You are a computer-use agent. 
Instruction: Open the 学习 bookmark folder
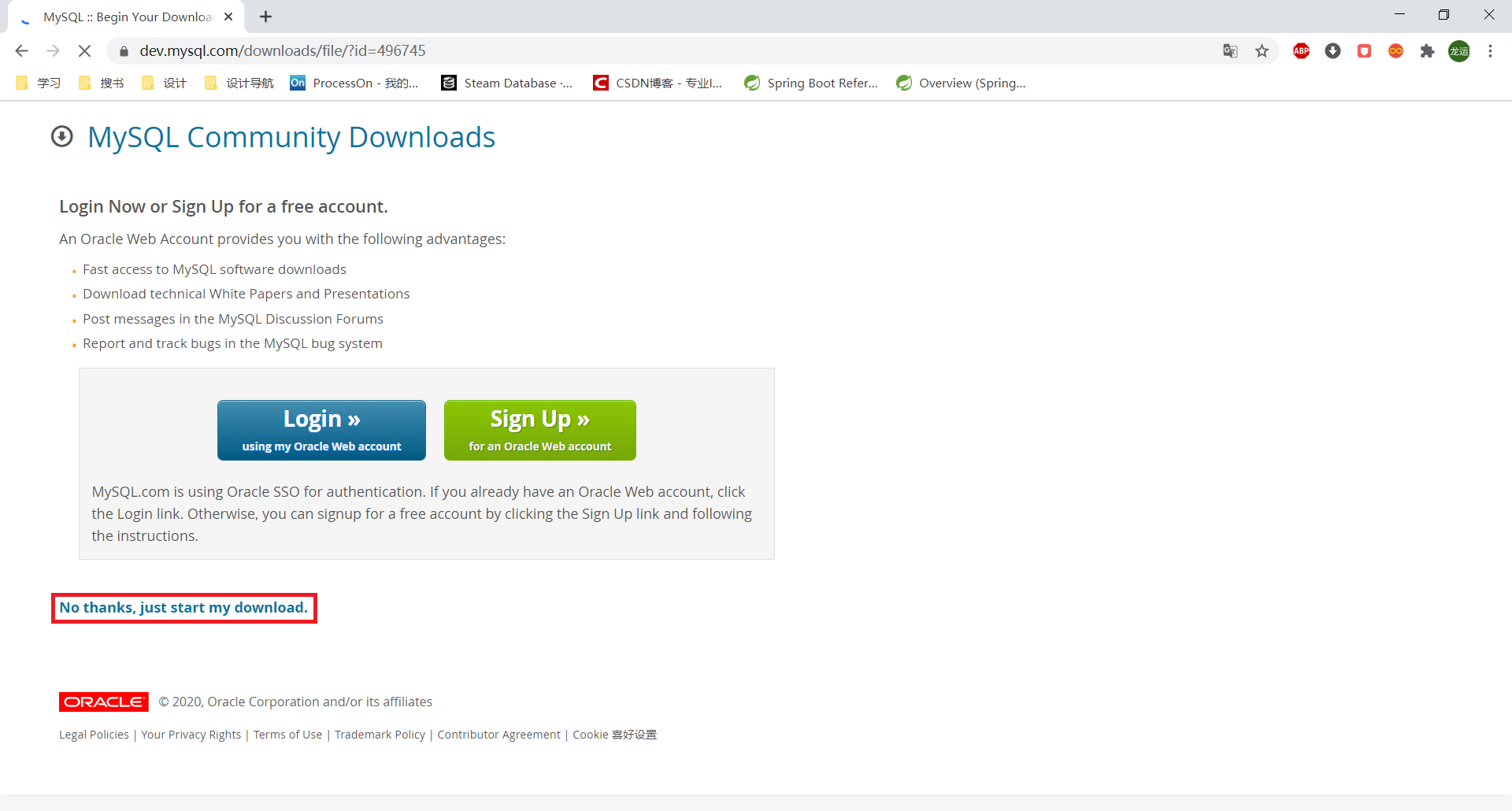click(39, 83)
